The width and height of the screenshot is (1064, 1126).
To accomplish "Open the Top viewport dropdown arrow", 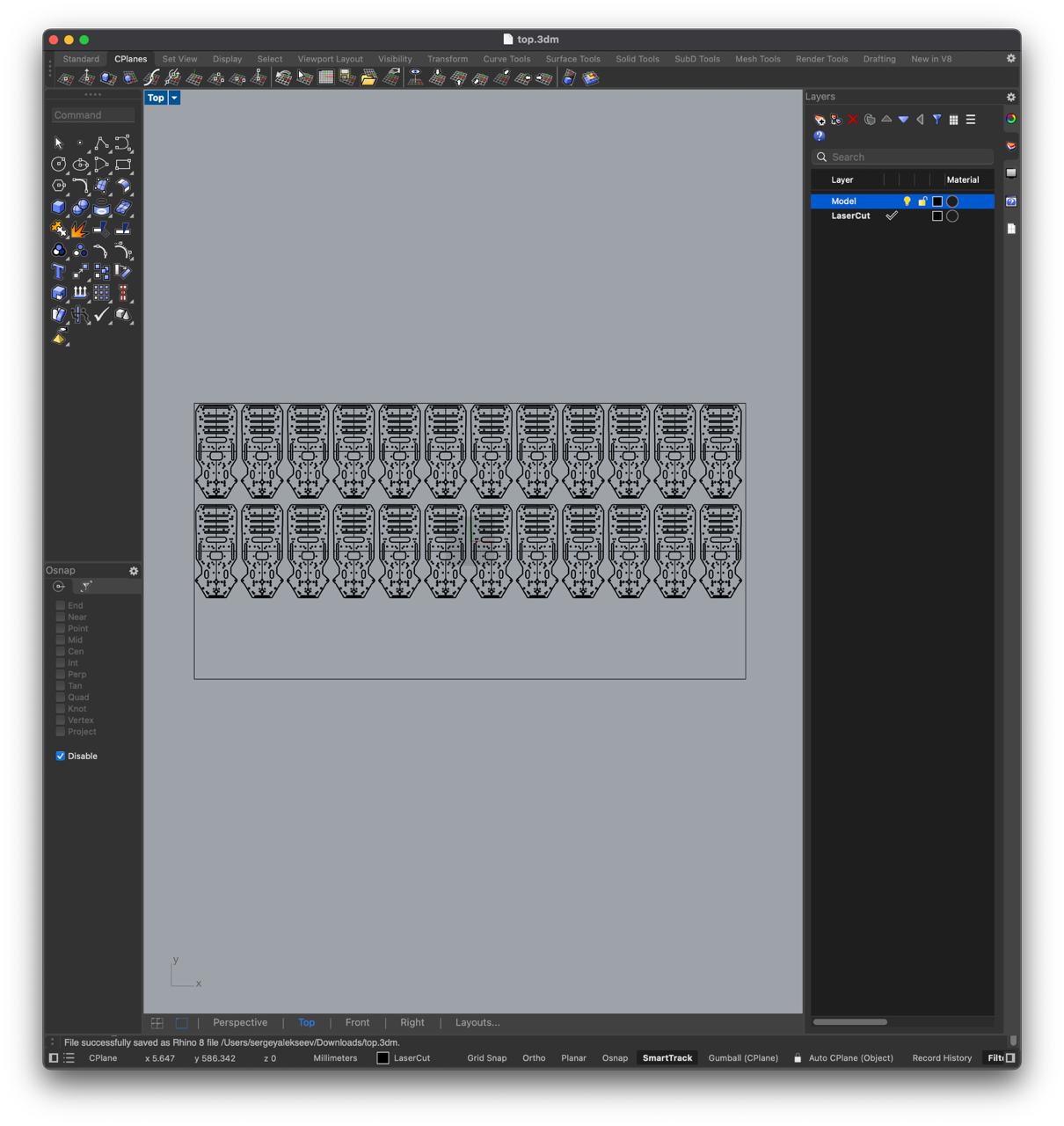I will pyautogui.click(x=174, y=98).
